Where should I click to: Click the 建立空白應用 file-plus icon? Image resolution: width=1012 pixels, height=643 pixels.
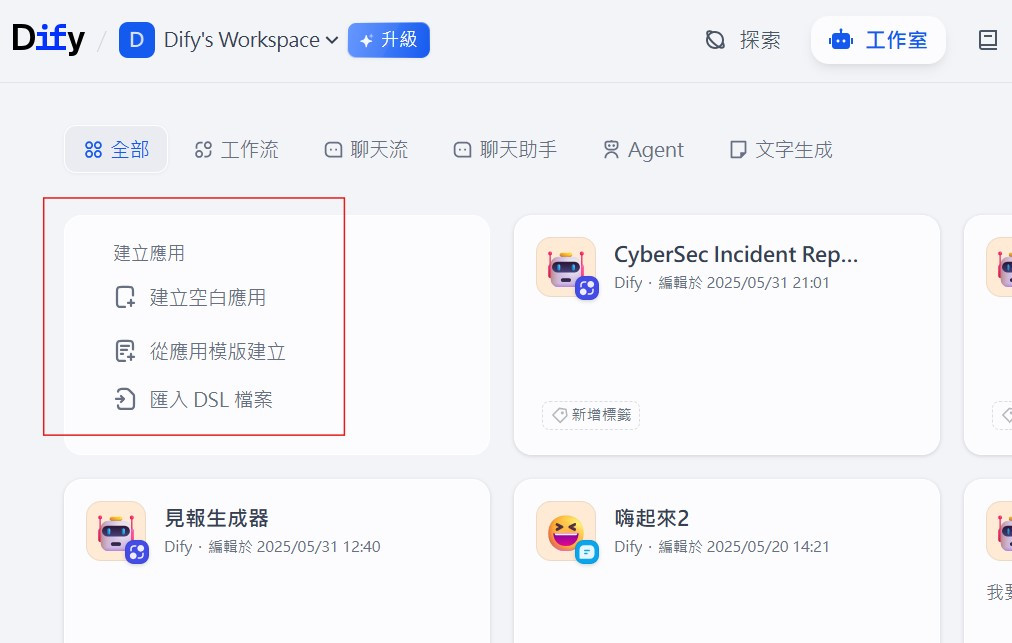[x=125, y=298]
